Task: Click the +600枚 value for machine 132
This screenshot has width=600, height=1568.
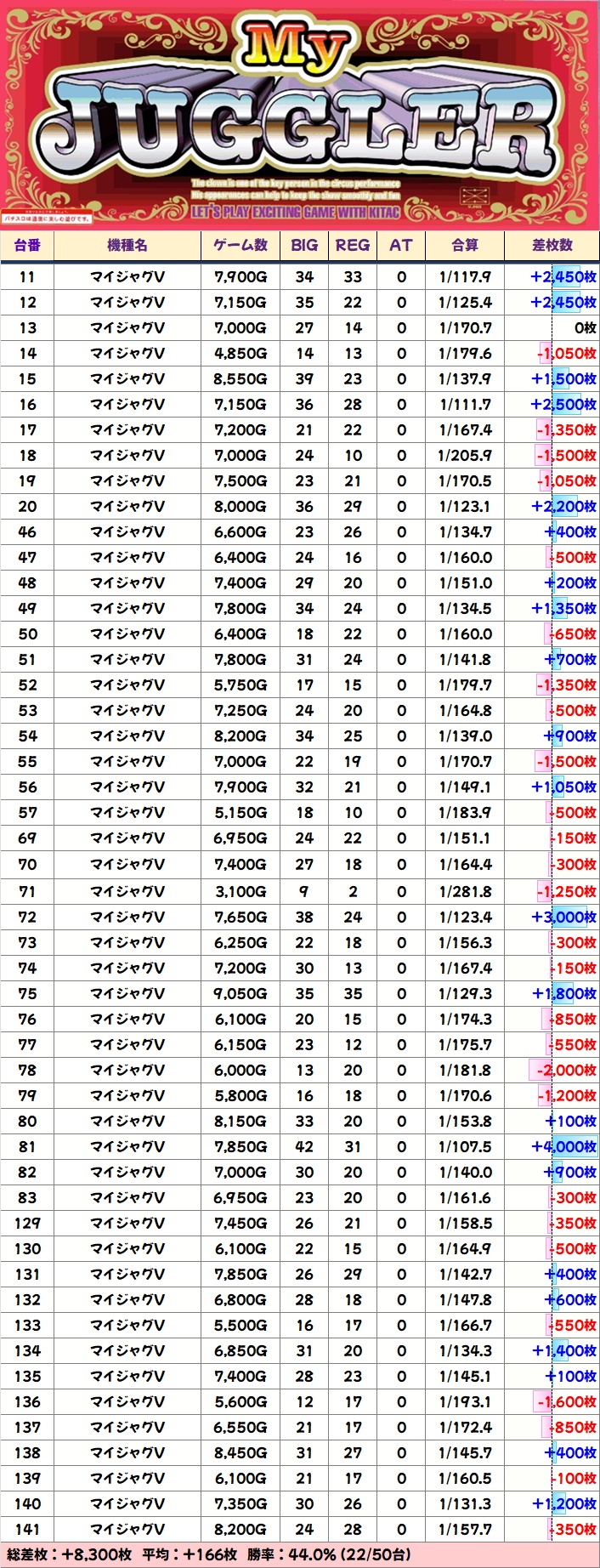Action: click(x=570, y=1299)
